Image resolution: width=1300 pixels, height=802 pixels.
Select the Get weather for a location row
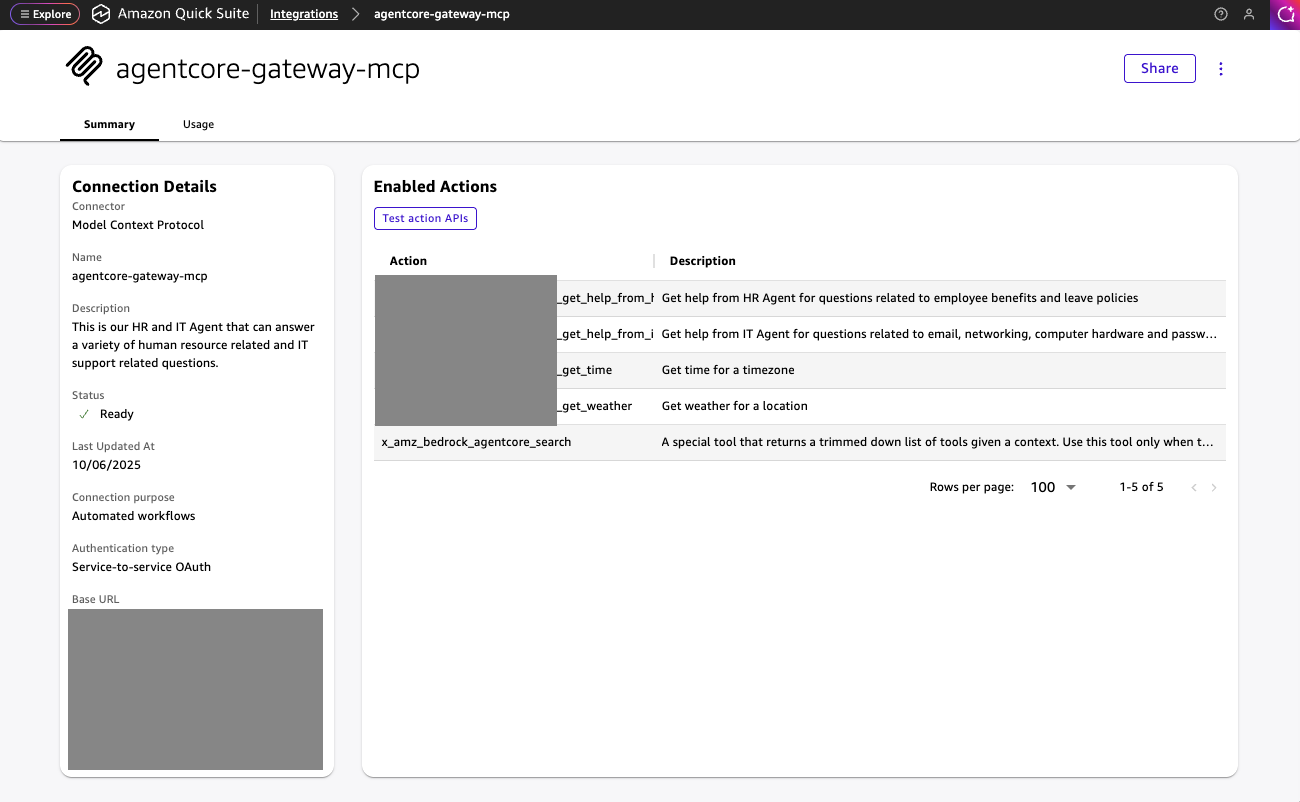(x=734, y=406)
